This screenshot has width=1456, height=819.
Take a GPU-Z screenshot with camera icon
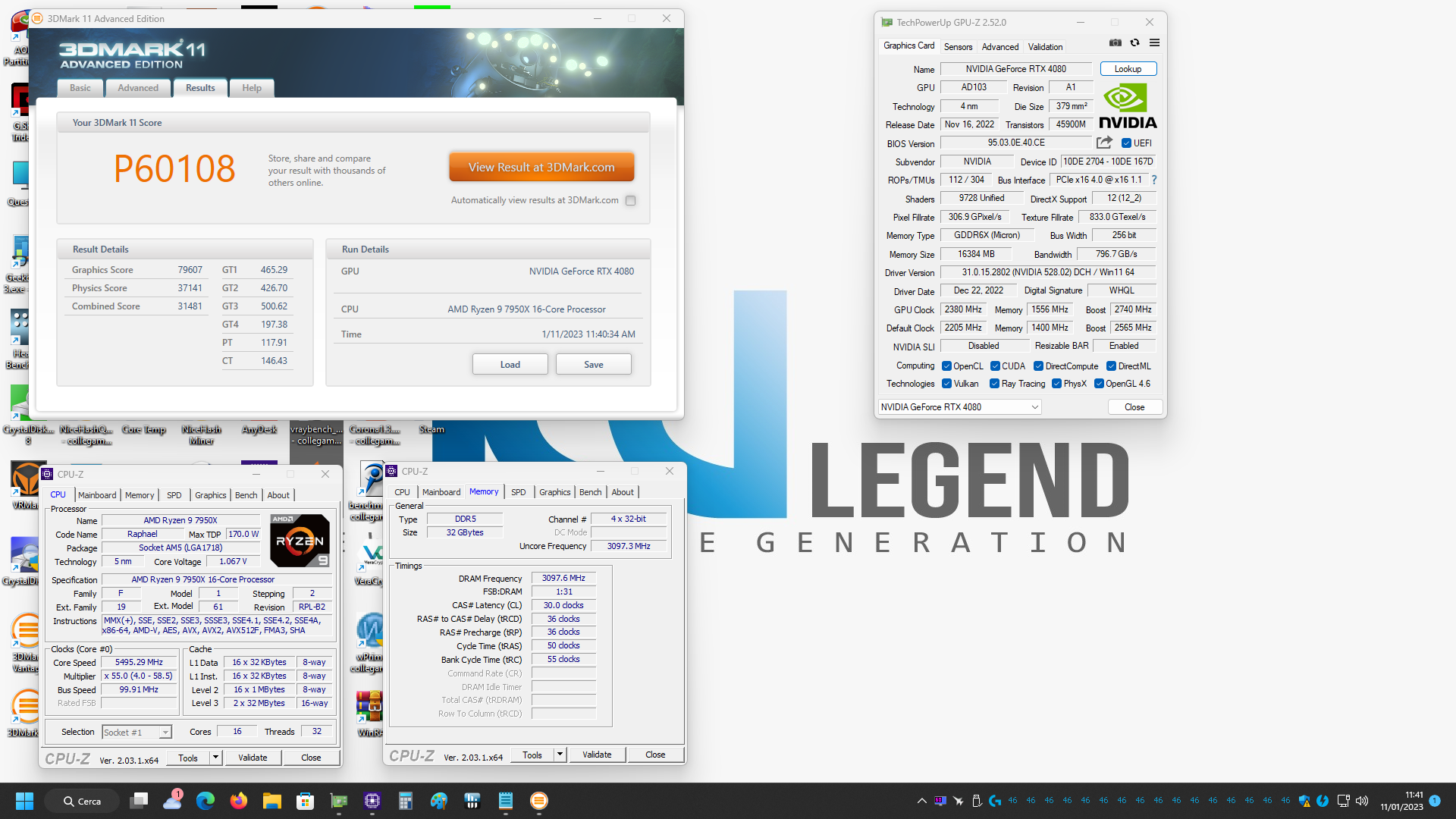click(1115, 43)
